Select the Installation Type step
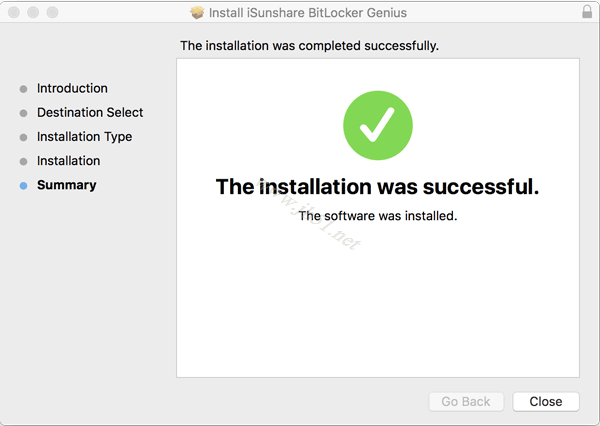This screenshot has width=600, height=426. (84, 137)
